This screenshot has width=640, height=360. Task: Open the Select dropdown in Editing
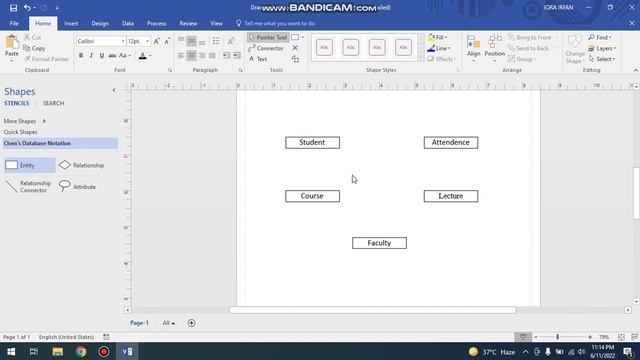(602, 59)
